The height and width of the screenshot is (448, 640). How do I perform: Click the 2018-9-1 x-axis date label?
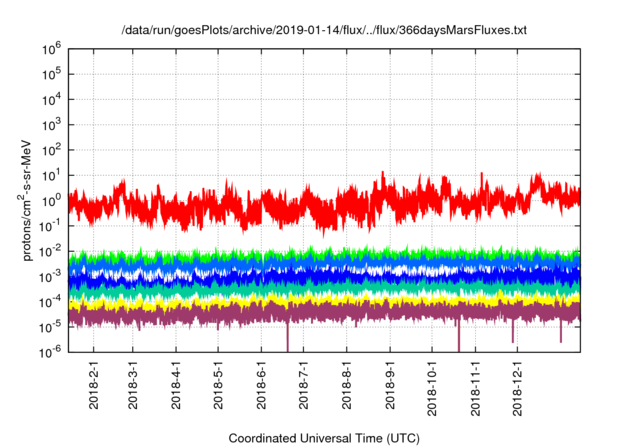click(390, 388)
